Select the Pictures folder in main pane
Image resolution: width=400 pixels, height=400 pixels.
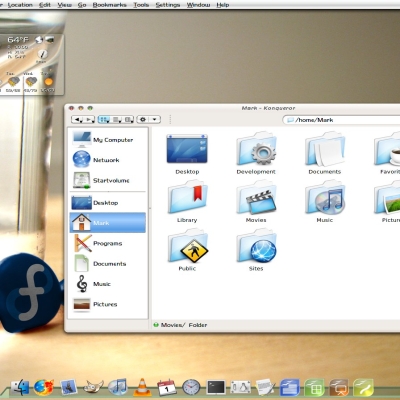388,202
